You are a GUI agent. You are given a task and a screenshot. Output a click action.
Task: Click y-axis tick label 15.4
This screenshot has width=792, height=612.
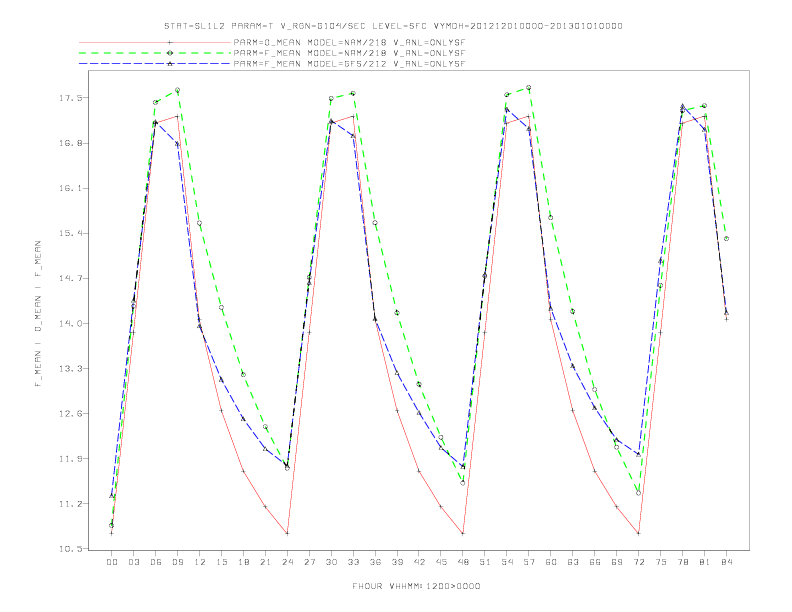pos(69,233)
